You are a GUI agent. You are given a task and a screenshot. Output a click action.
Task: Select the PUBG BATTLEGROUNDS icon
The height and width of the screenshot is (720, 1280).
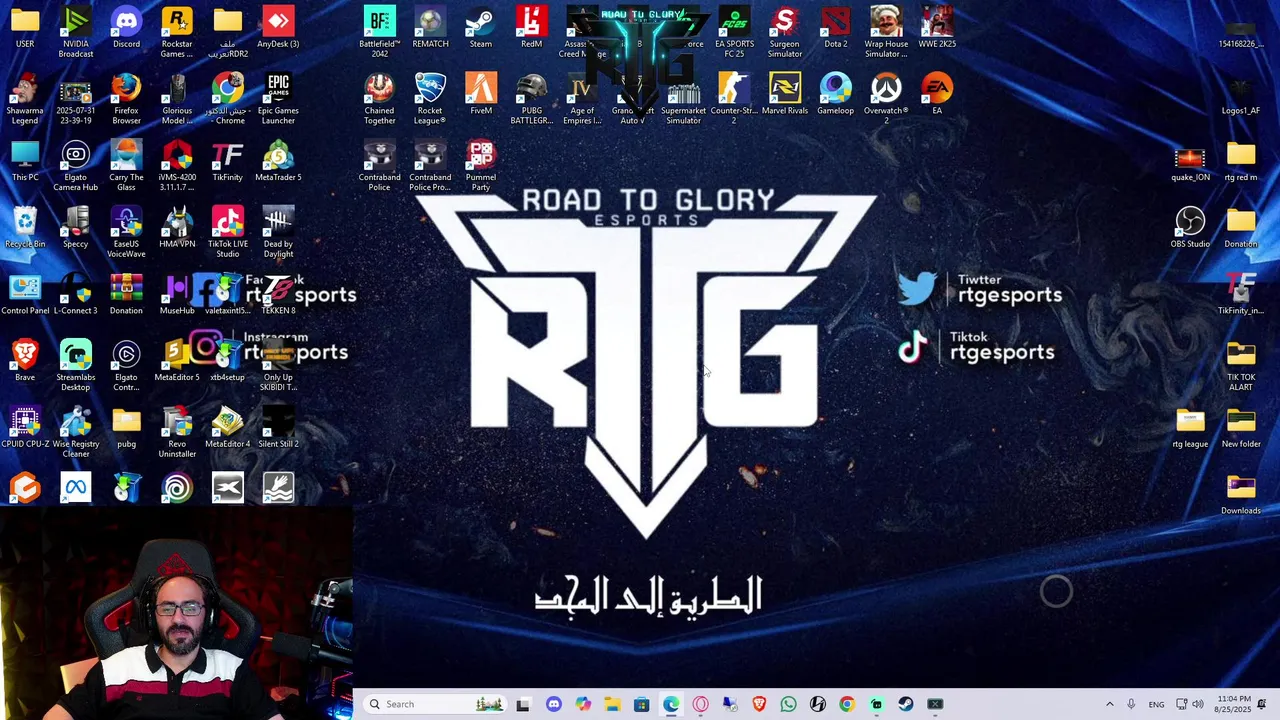(x=531, y=98)
